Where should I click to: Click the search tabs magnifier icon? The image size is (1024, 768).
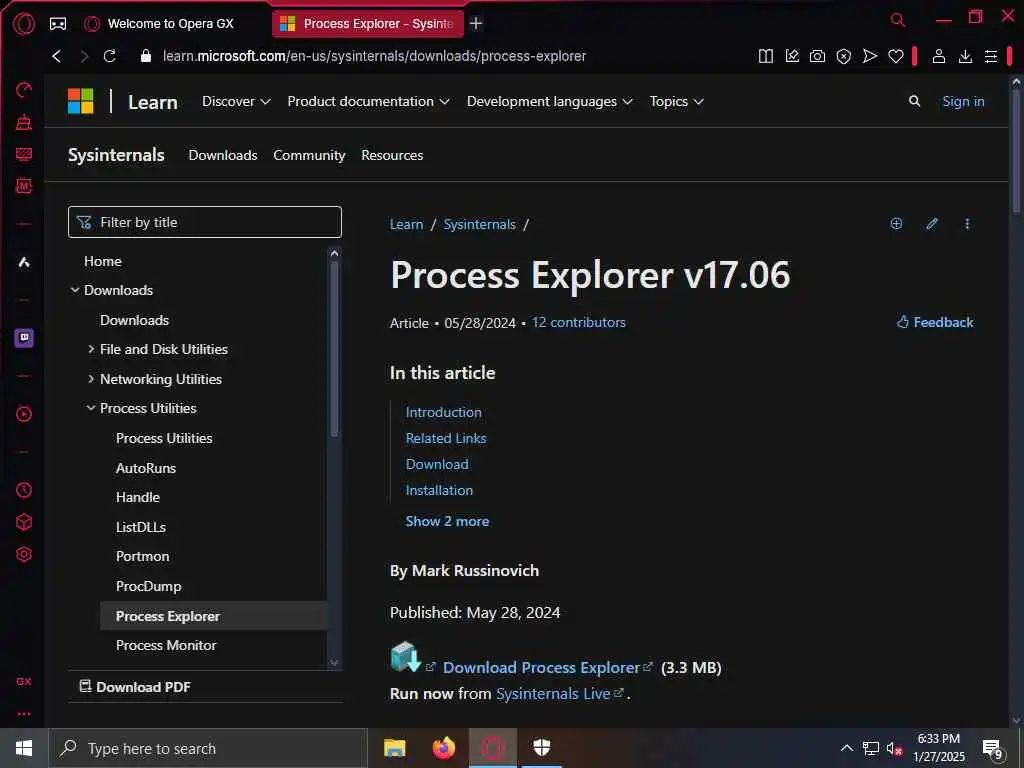(x=898, y=20)
